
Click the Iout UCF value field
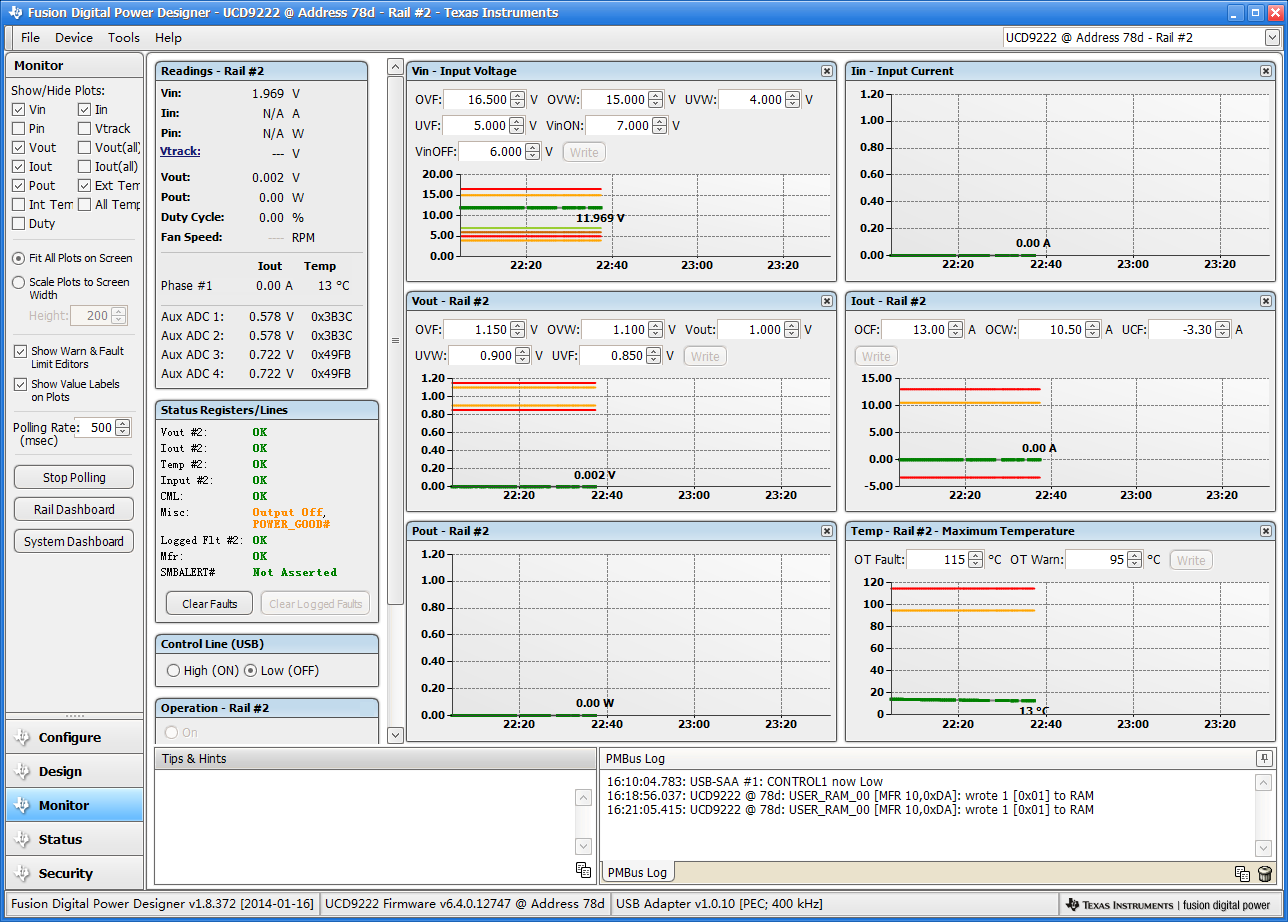coord(1181,330)
